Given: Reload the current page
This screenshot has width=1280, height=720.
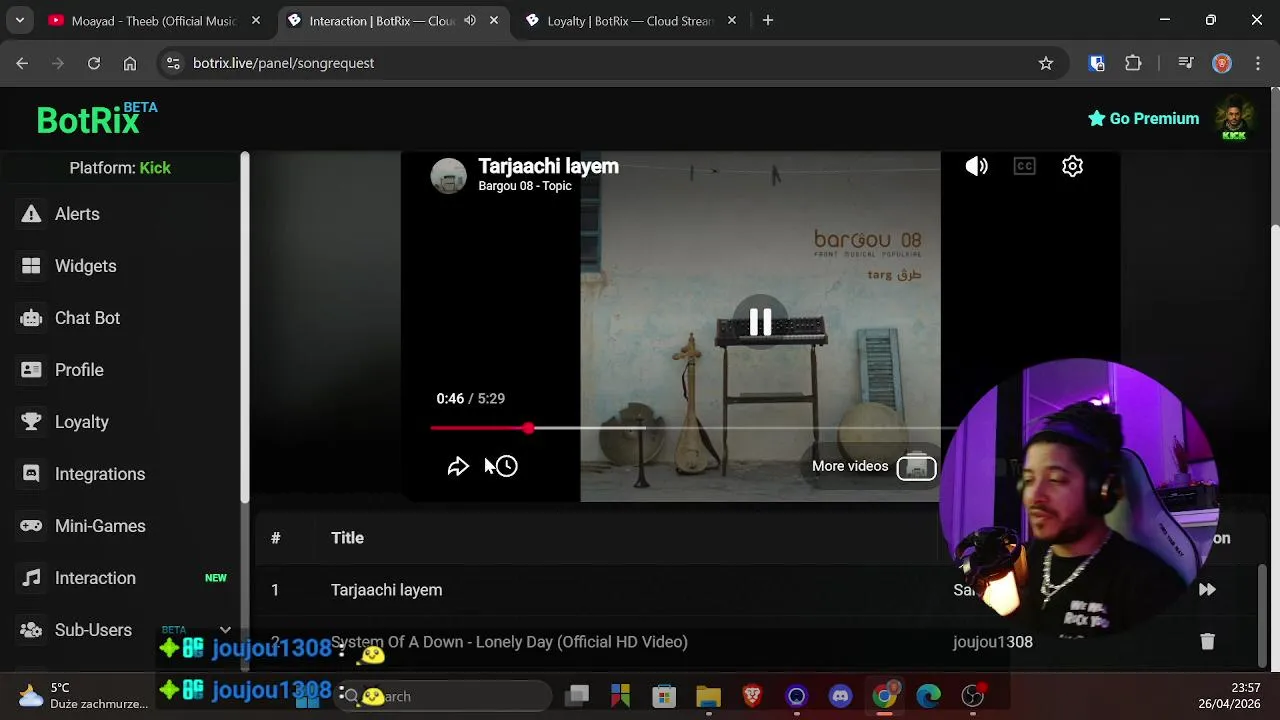Looking at the screenshot, I should coord(94,63).
